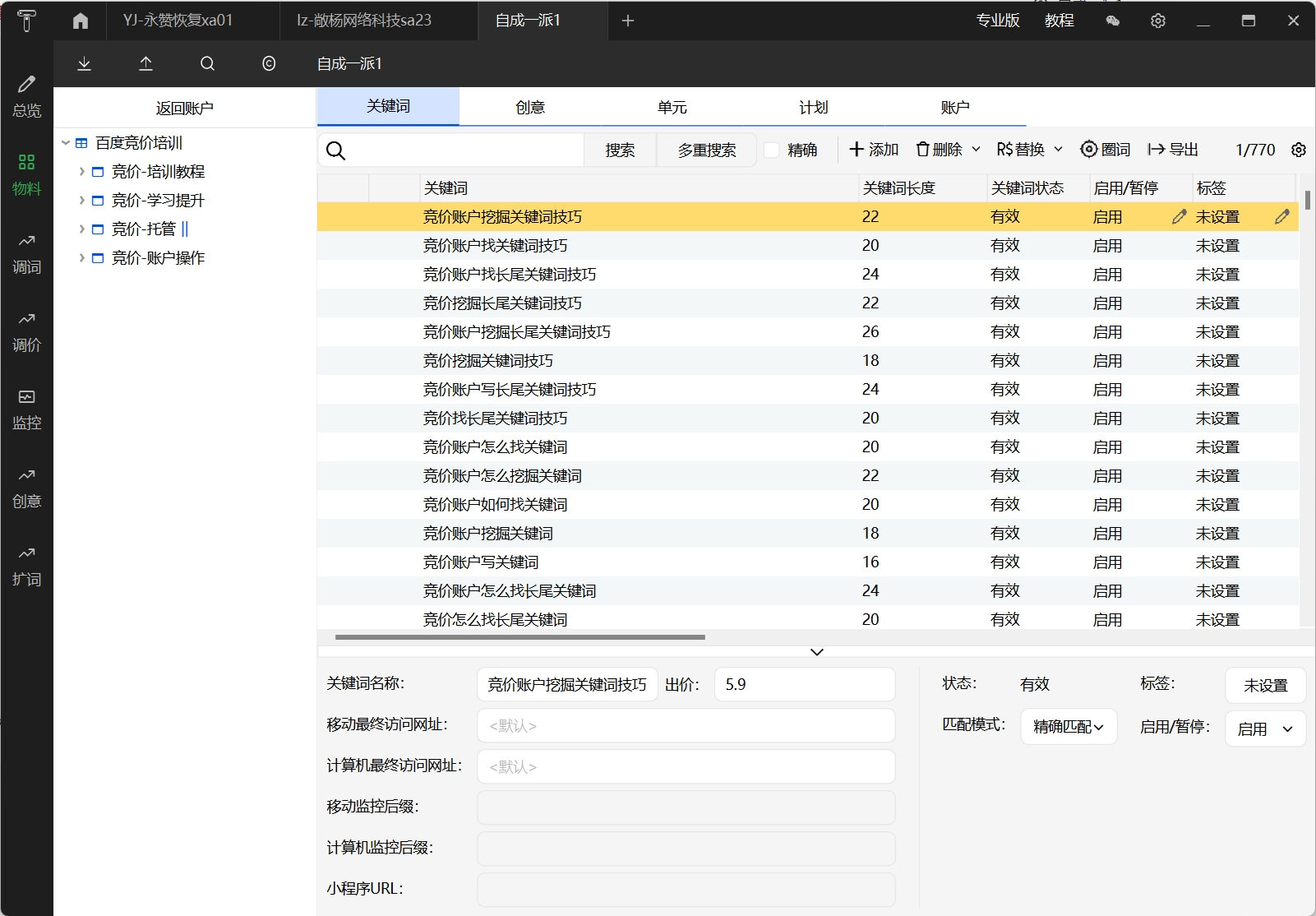Click the 未设置 tag button in detail panel
The height and width of the screenshot is (916, 1316).
1265,685
